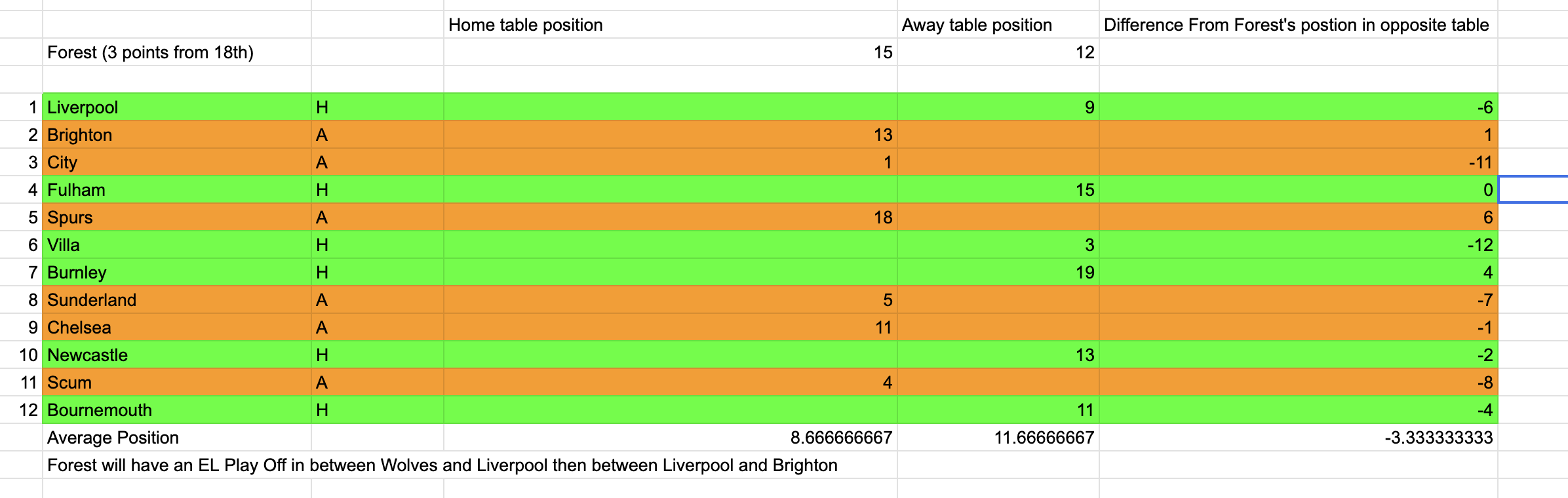1568x498 pixels.
Task: Click the 'Difference From Forest's postion' header
Action: 1297,25
